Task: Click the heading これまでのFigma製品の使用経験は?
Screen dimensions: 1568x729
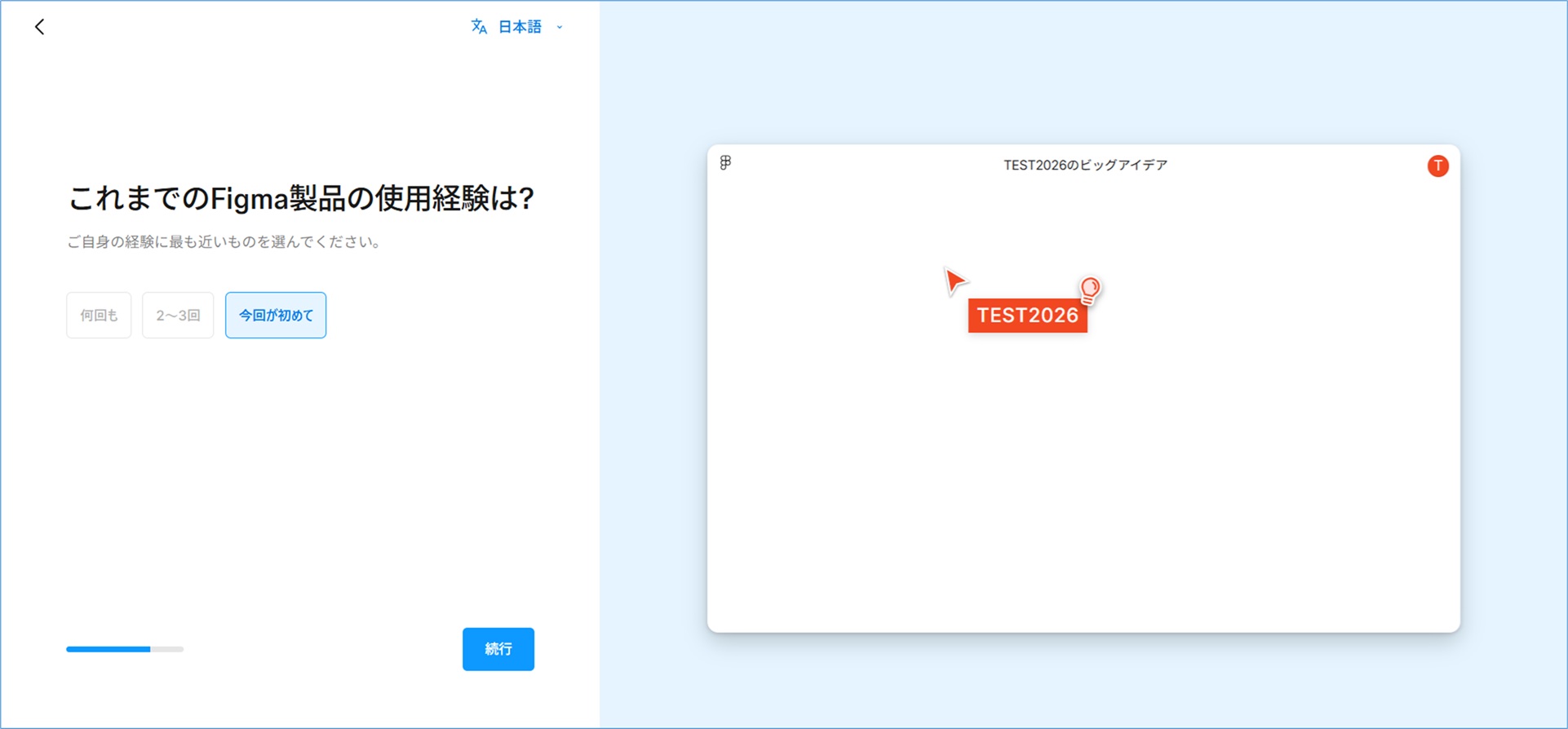Action: click(x=301, y=198)
